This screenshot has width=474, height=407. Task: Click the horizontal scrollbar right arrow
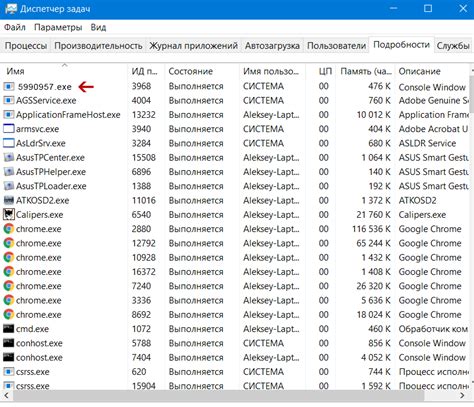(x=462, y=395)
